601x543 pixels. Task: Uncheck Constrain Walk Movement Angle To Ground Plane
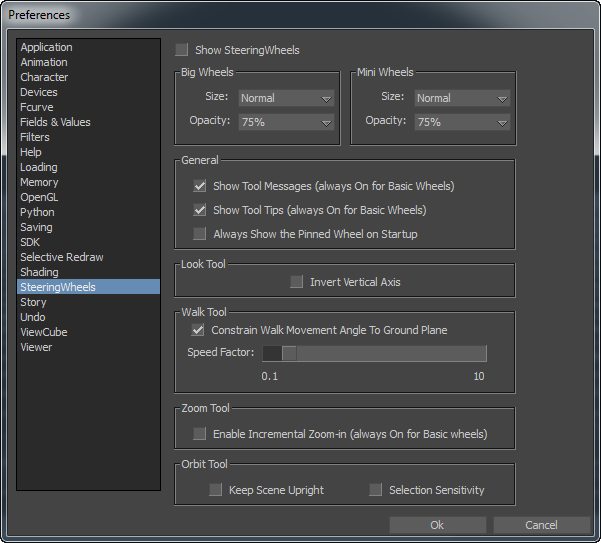tap(198, 330)
